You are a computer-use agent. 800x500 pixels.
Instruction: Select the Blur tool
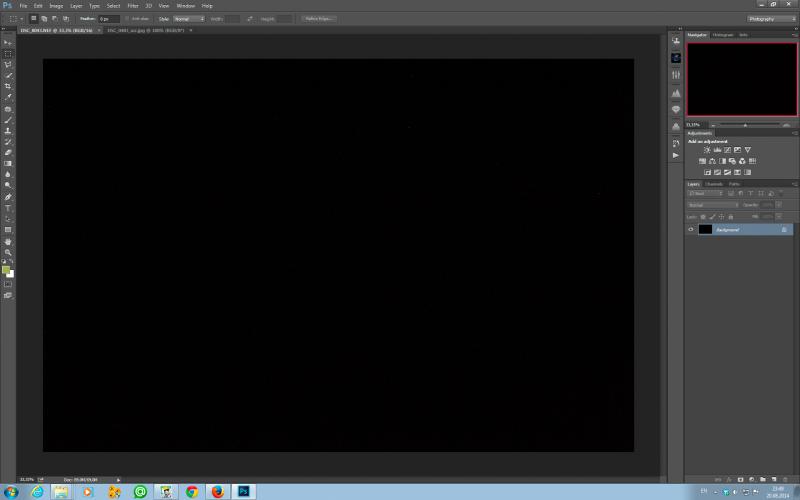coord(8,174)
